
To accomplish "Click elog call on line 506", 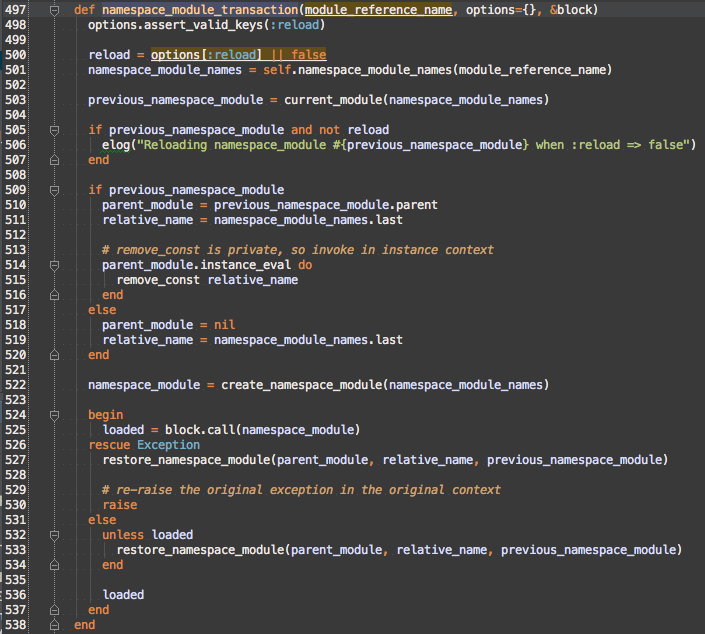I will [116, 145].
